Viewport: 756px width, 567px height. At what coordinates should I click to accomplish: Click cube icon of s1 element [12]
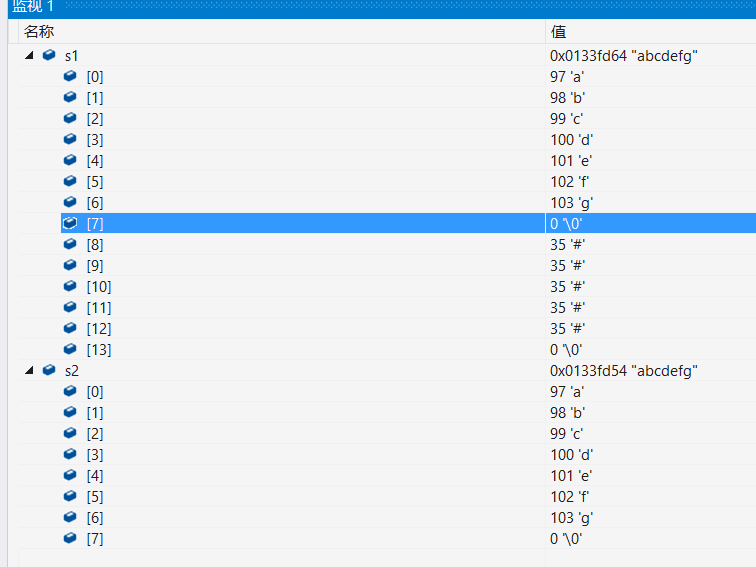(70, 328)
